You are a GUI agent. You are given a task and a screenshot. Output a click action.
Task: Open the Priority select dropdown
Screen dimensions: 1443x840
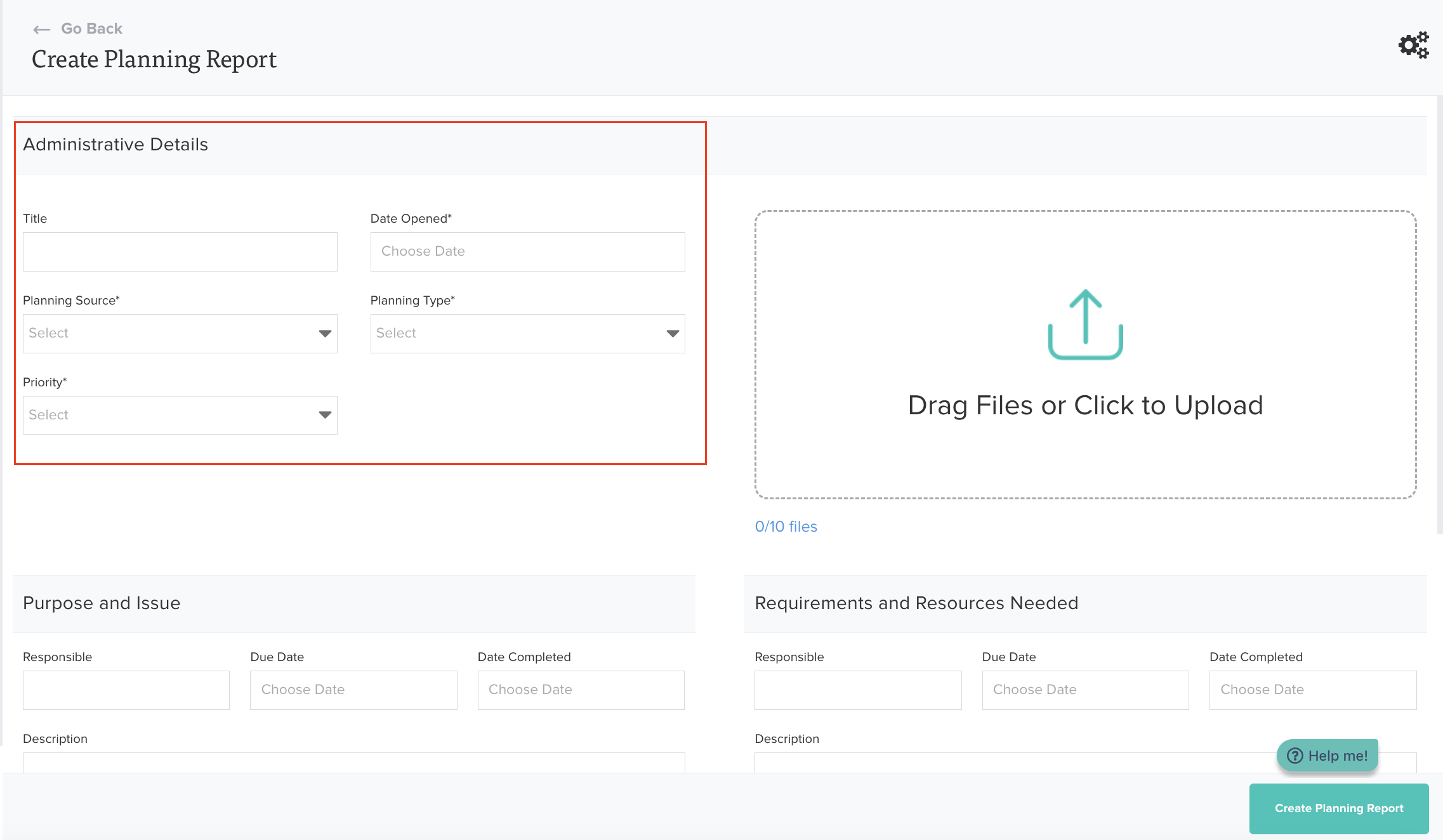[180, 415]
